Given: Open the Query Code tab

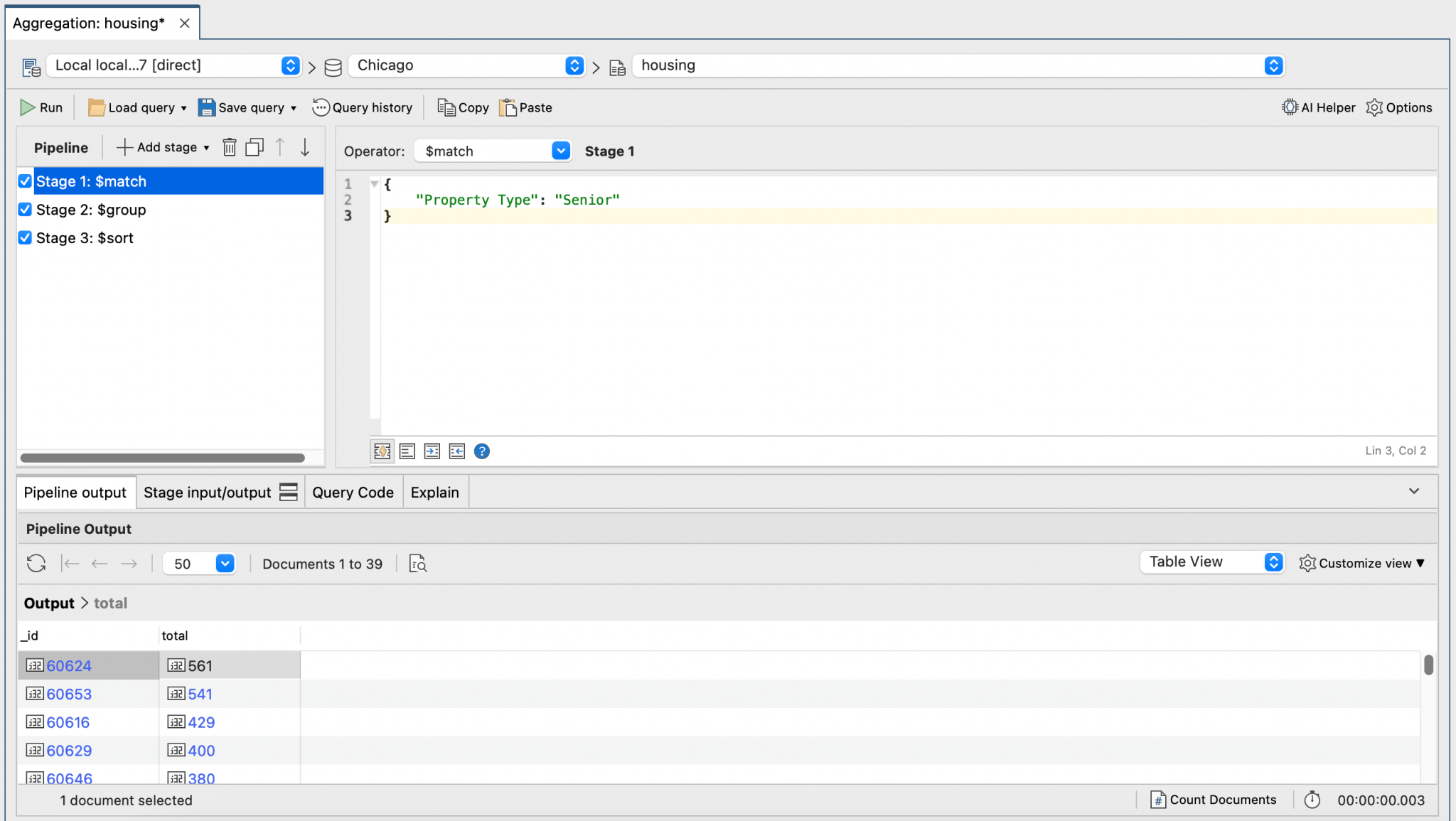Looking at the screenshot, I should click(352, 491).
